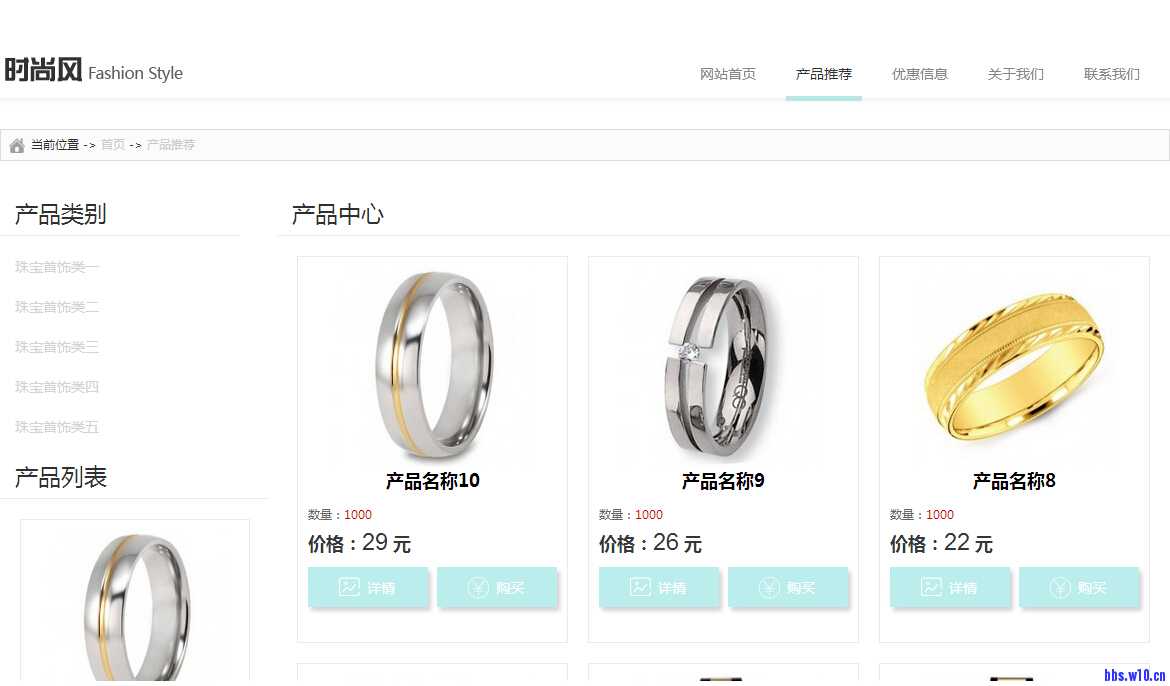
Task: Open the 关于我们 page
Action: 1016,74
